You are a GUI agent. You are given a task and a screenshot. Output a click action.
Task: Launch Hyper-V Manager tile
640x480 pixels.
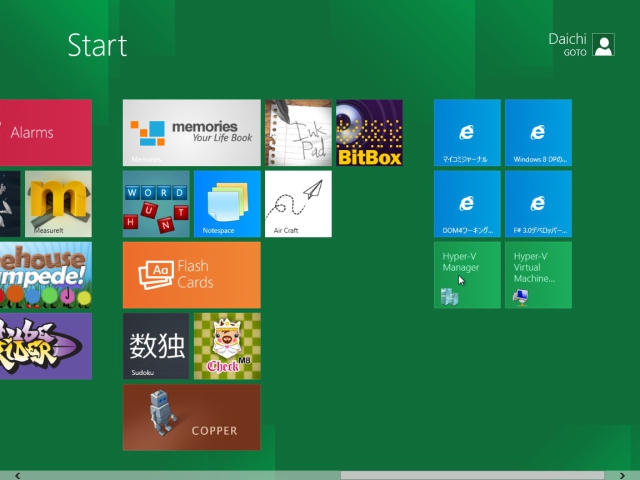coord(467,275)
